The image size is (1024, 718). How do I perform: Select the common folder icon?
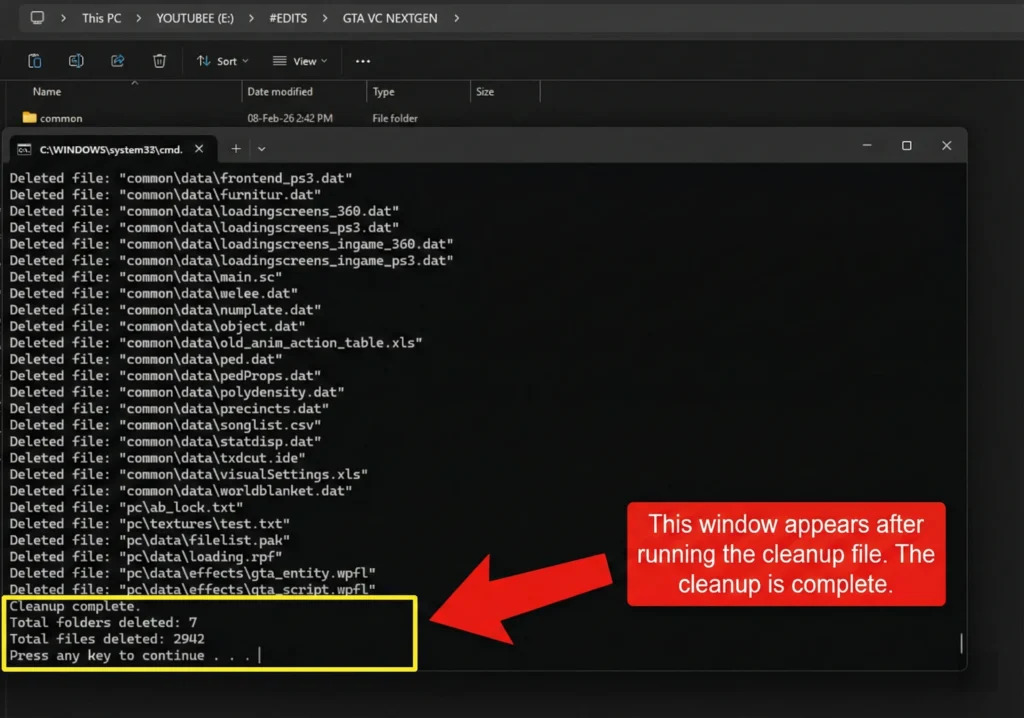29,118
